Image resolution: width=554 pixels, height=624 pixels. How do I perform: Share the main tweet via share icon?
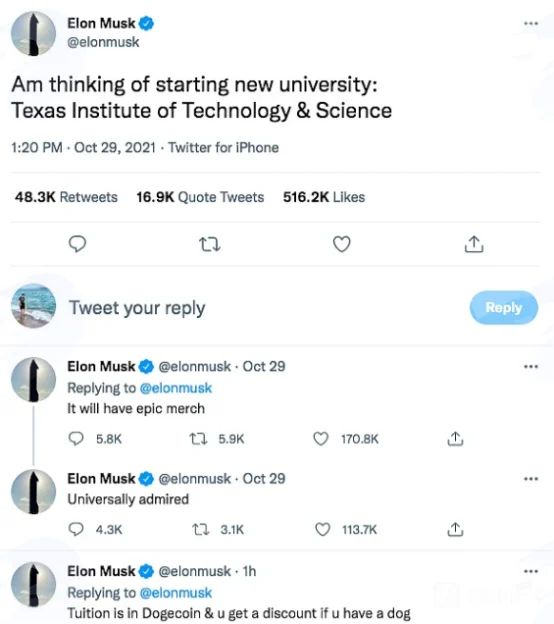tap(474, 244)
